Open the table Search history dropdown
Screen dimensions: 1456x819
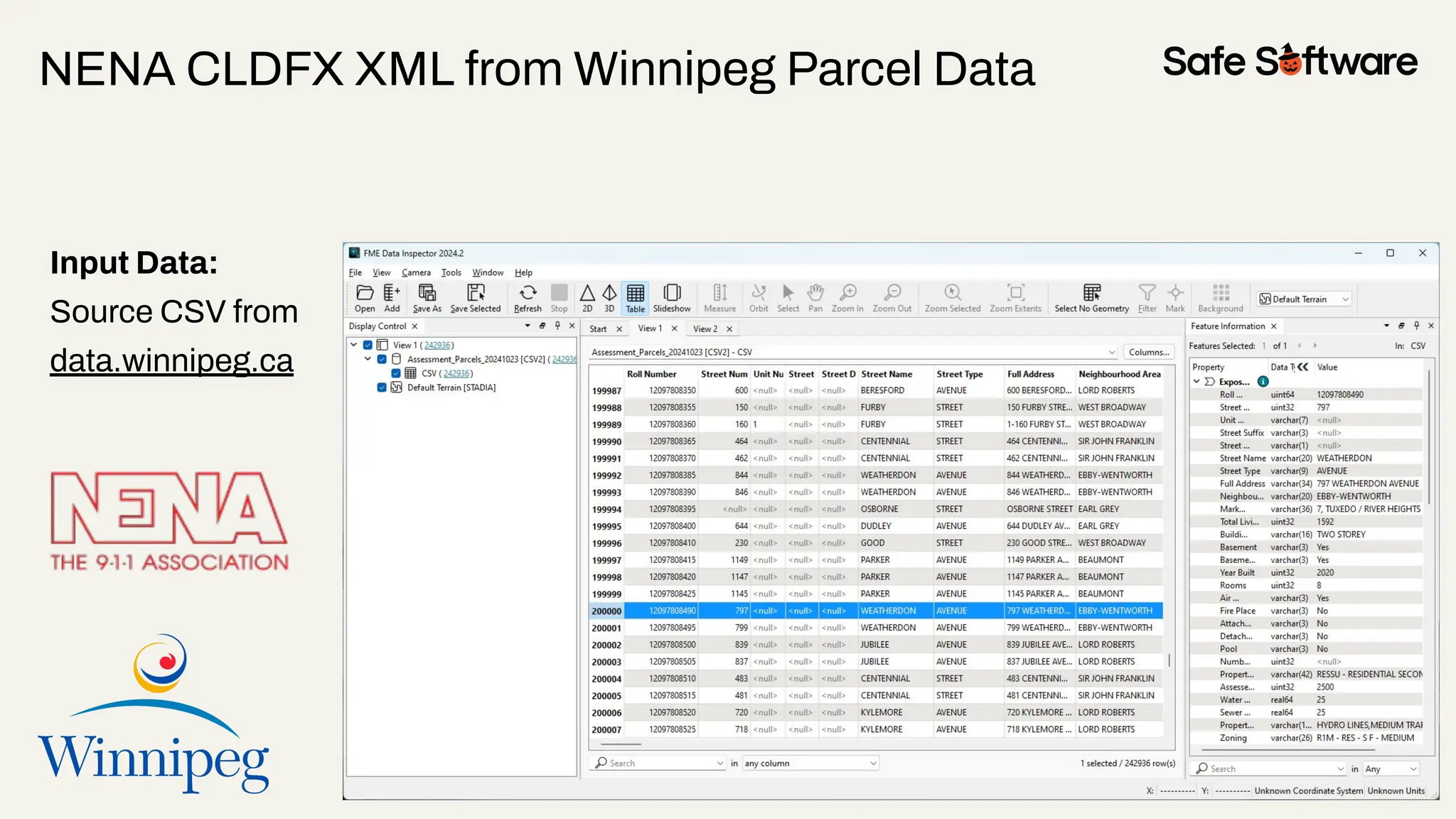(720, 764)
